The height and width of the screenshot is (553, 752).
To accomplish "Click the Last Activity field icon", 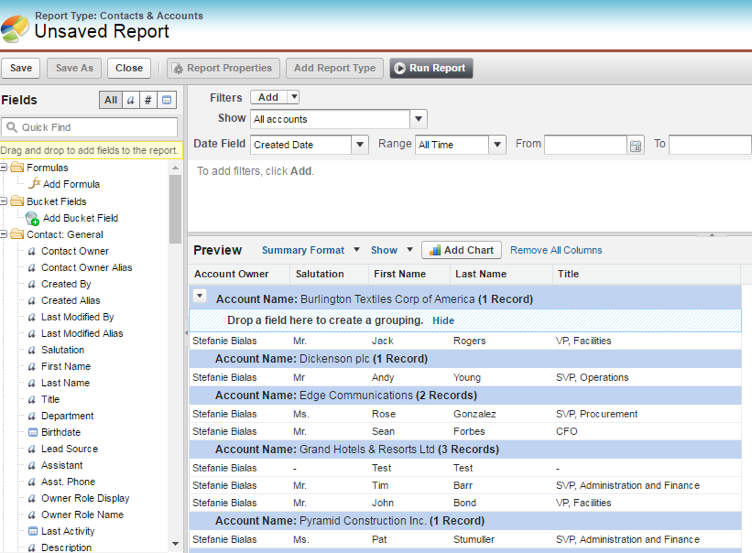I will 32,532.
